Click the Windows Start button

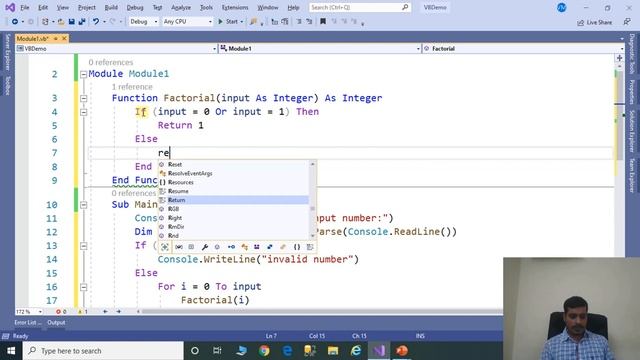pos(11,351)
